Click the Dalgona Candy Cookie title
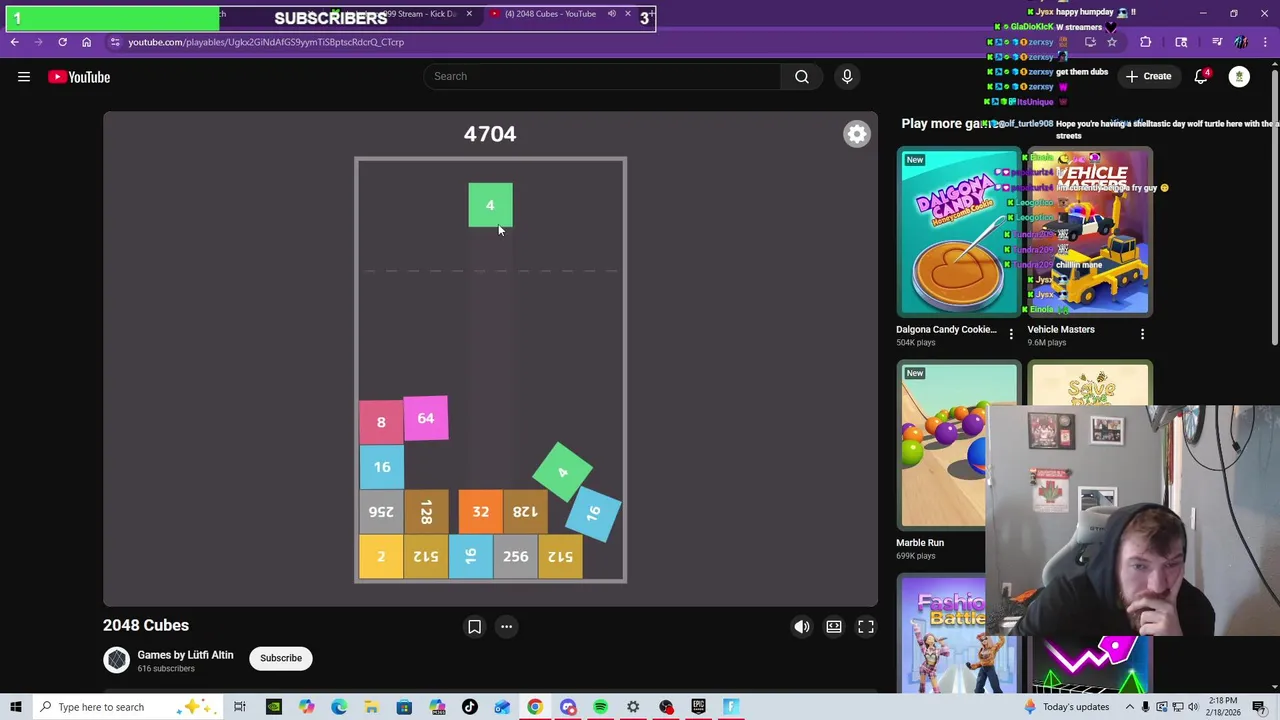This screenshot has width=1280, height=720. click(946, 329)
